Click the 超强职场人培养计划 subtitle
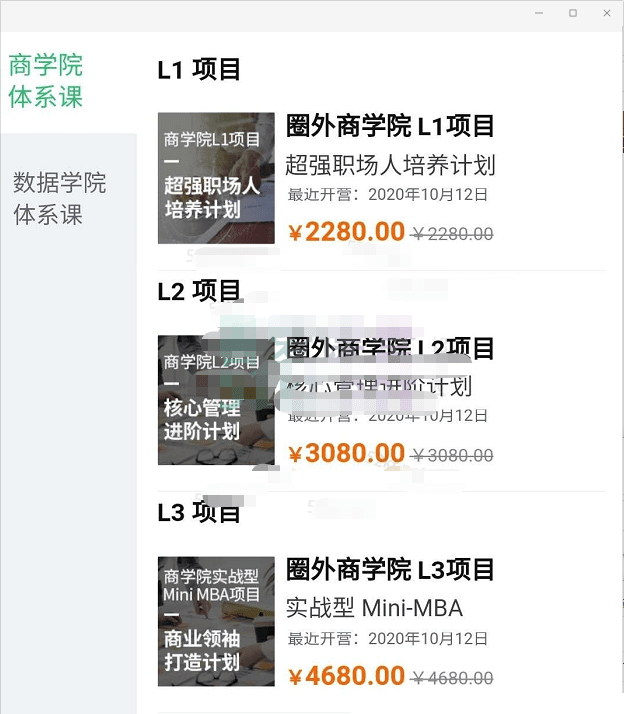624x714 pixels. pyautogui.click(x=390, y=165)
